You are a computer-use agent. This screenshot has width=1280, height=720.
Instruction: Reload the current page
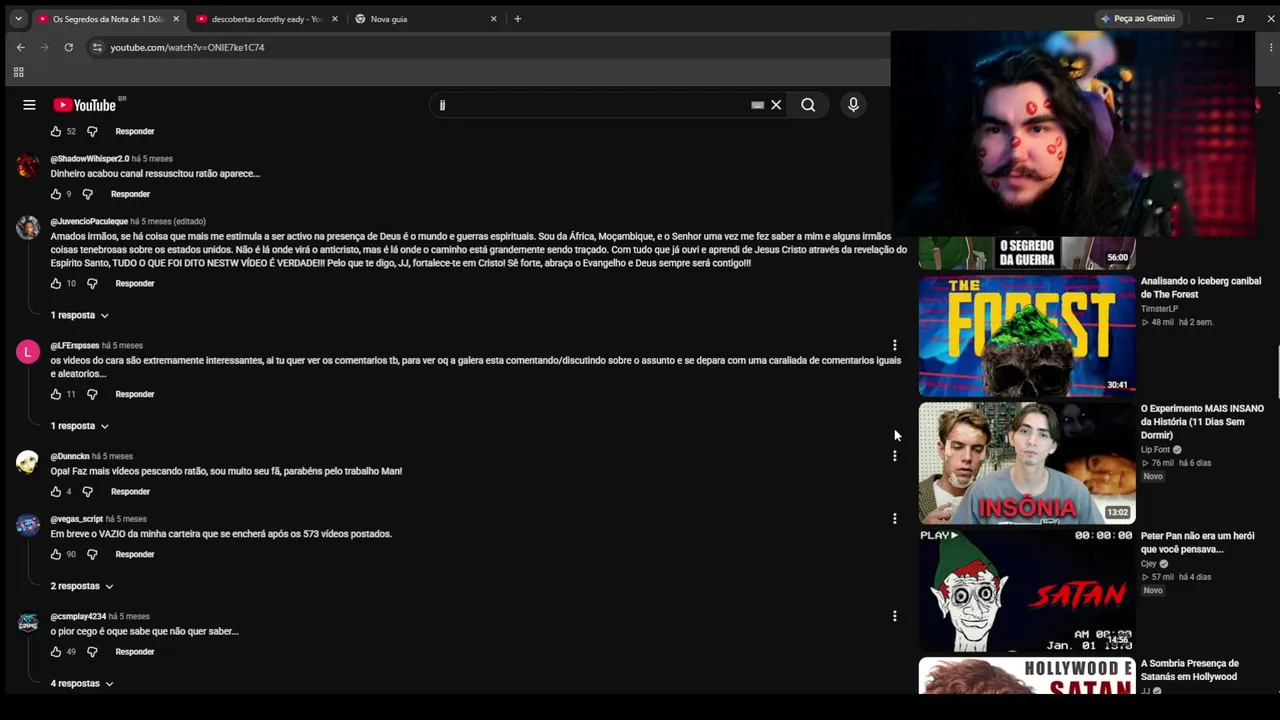pyautogui.click(x=68, y=47)
